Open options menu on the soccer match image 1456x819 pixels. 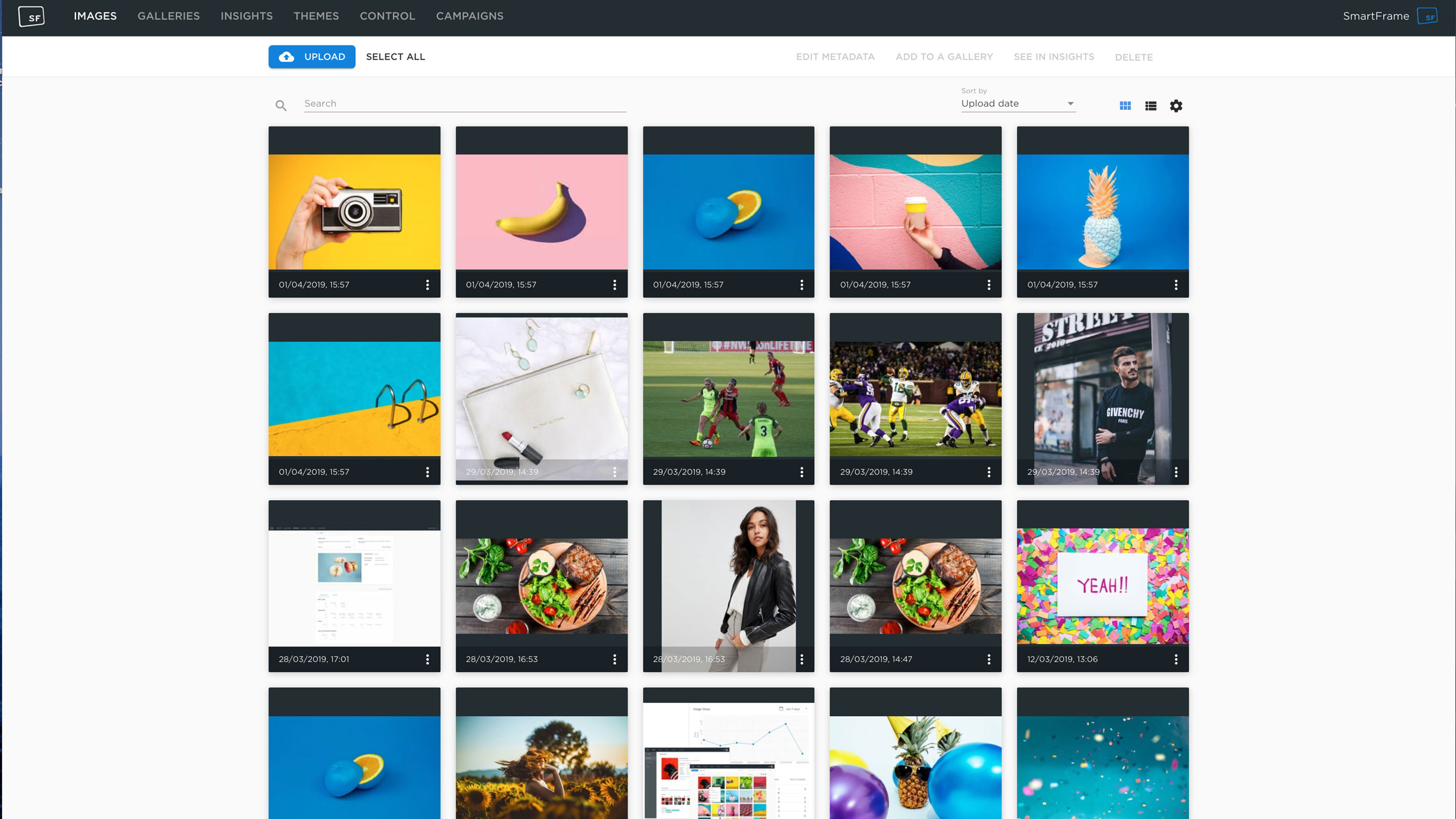tap(802, 472)
